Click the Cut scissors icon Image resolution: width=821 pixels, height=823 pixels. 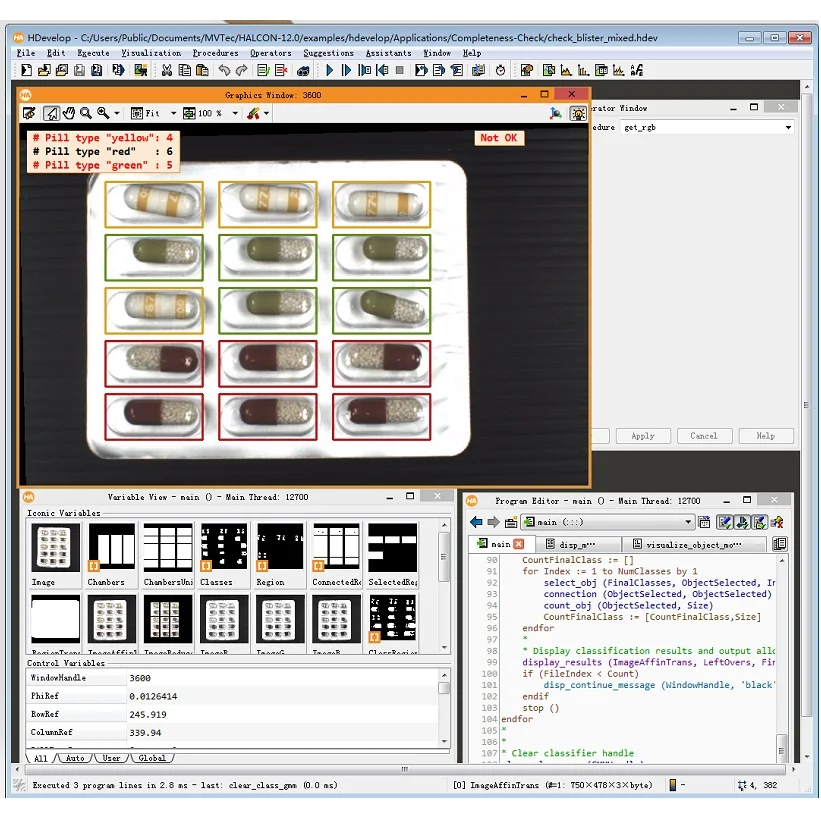[x=167, y=70]
